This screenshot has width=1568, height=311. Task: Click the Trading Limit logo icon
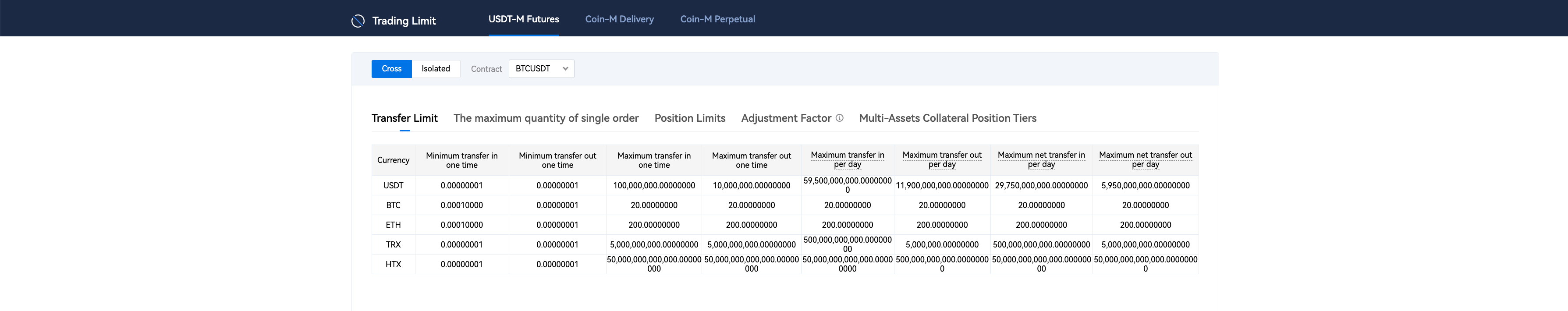point(358,21)
